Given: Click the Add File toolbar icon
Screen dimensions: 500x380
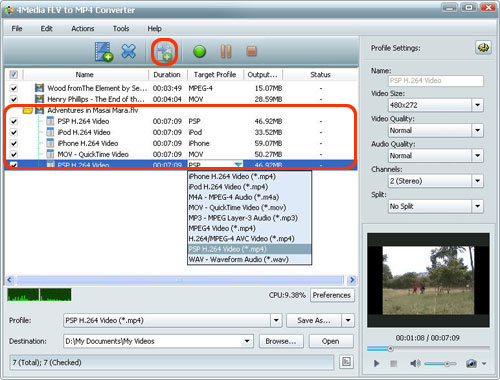Looking at the screenshot, I should pos(104,52).
